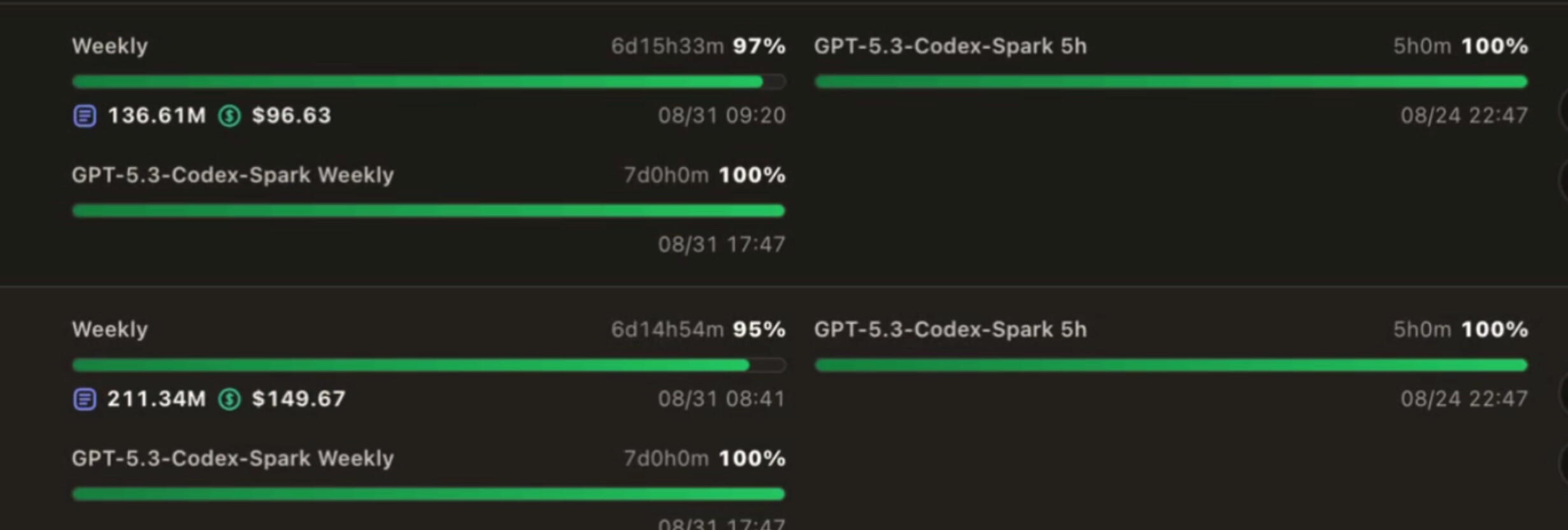Click the token count icon beside 211.34M

tap(85, 399)
